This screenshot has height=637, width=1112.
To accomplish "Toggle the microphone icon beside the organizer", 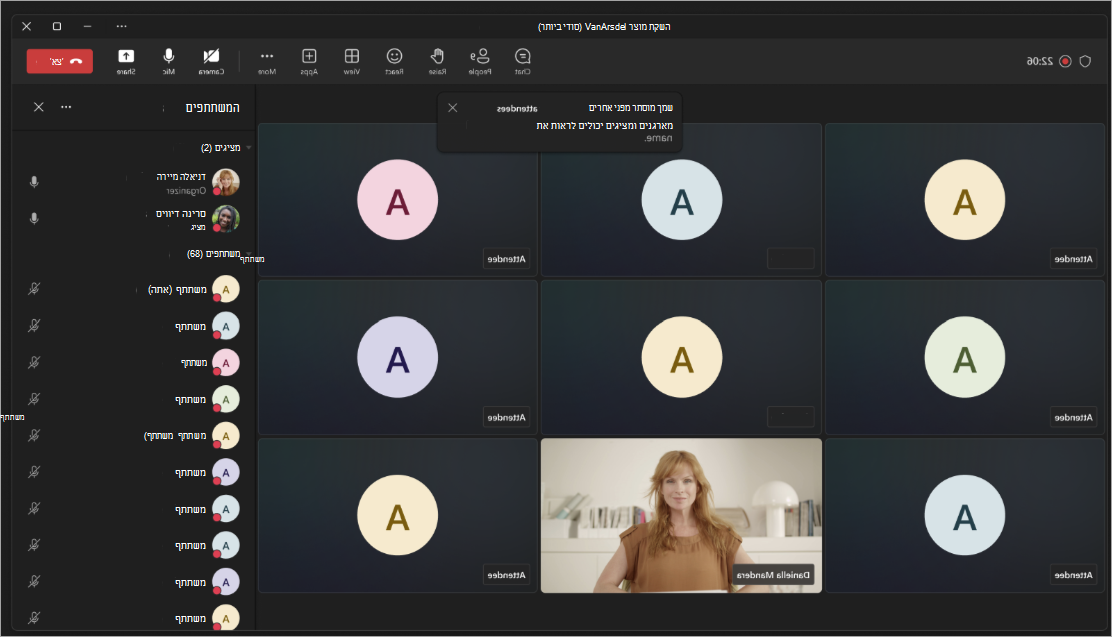I will (33, 182).
